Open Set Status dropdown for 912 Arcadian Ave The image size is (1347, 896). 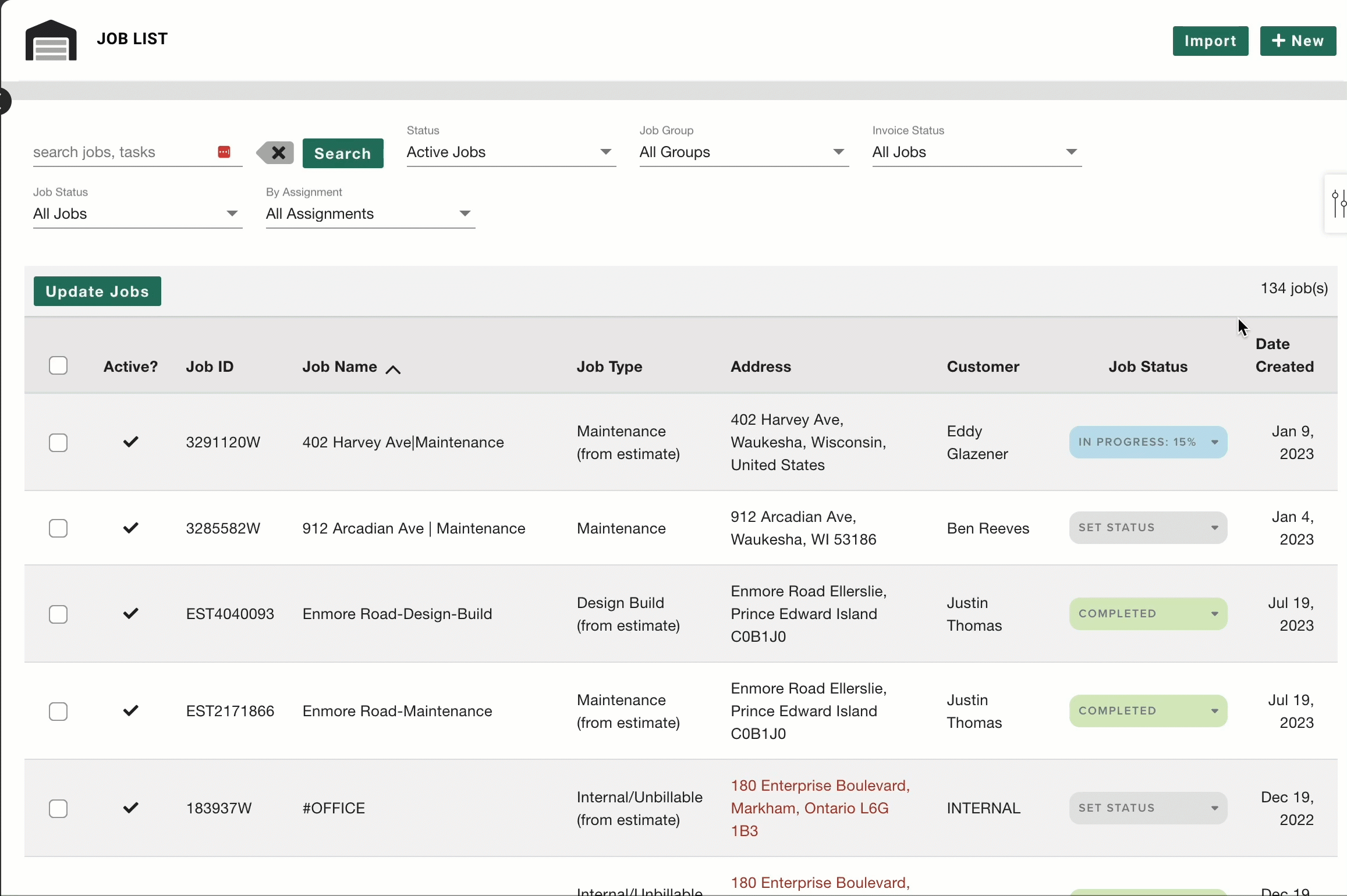tap(1148, 528)
